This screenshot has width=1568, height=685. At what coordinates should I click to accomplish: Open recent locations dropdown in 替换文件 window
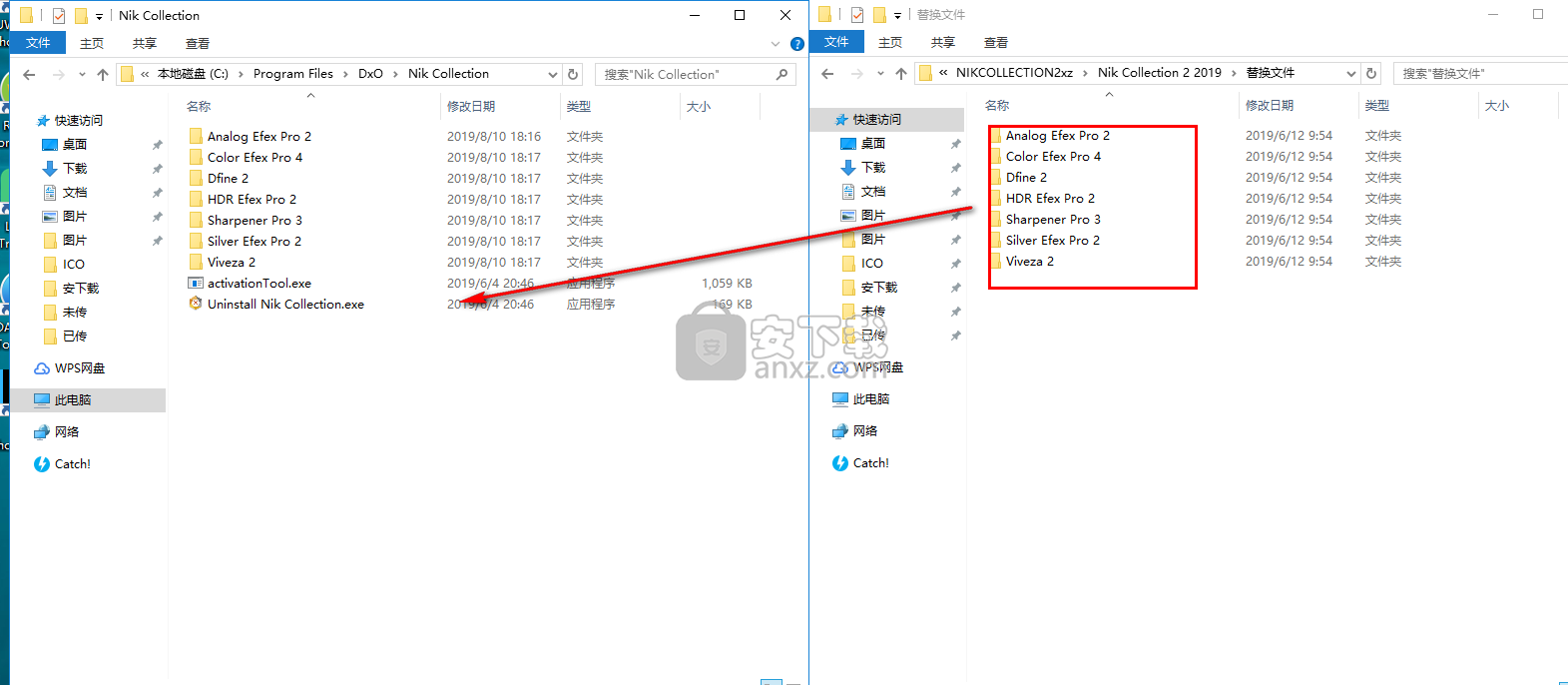[880, 74]
